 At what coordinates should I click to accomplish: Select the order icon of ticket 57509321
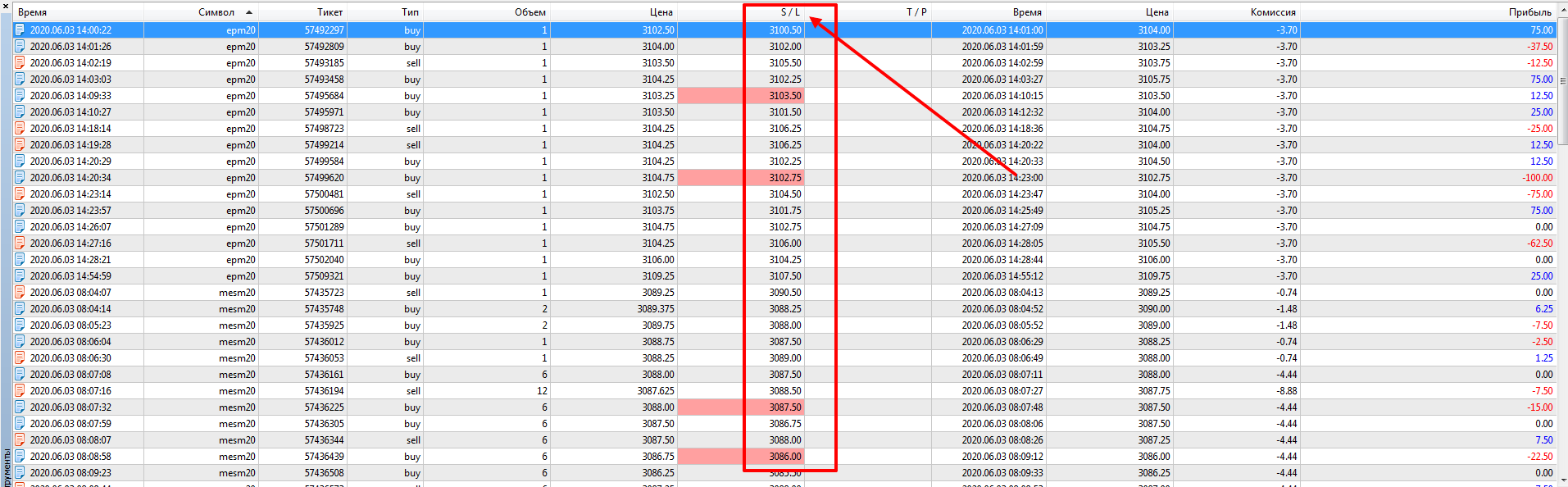[x=20, y=276]
